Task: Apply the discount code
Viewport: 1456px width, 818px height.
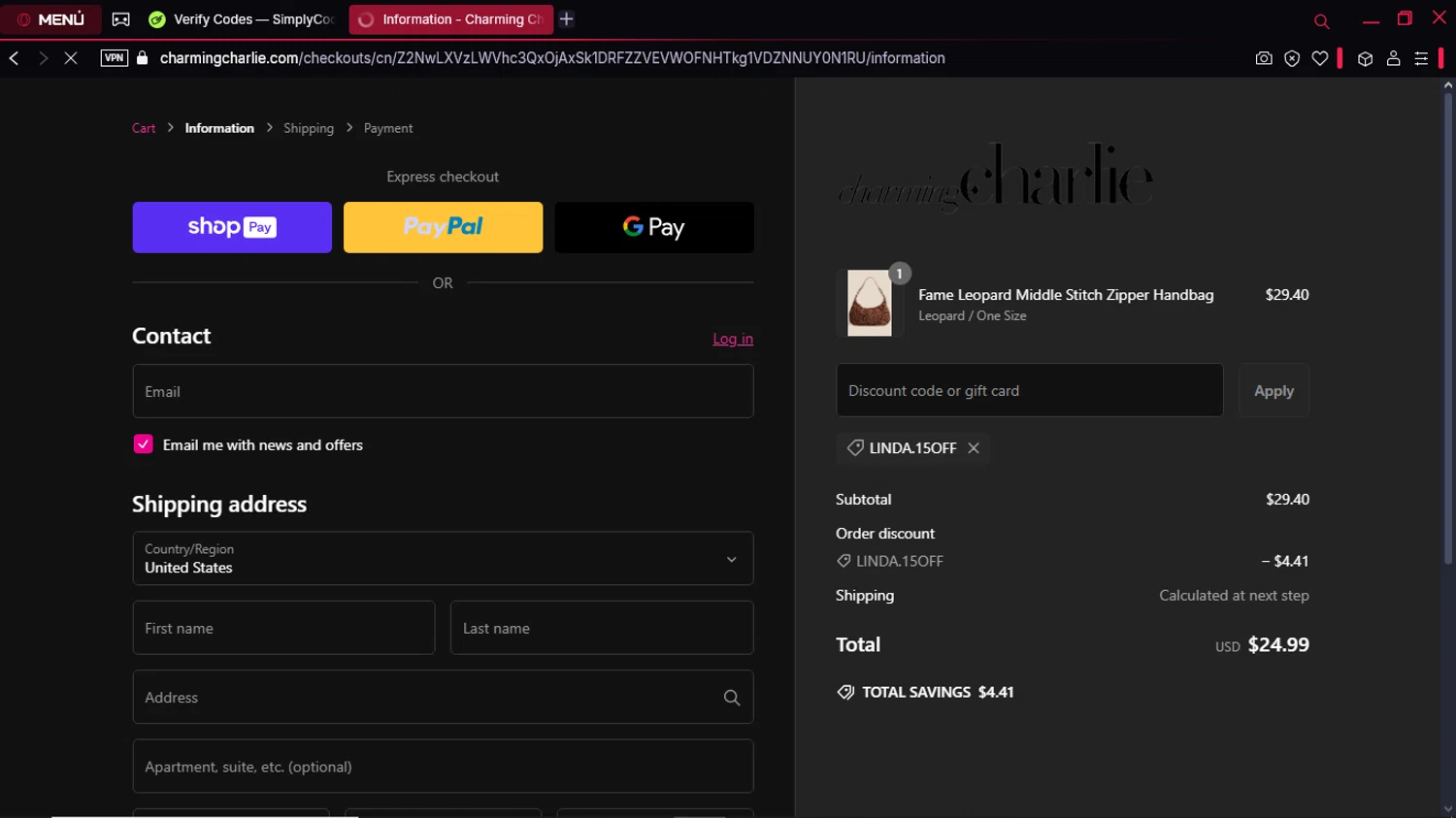Action: [1274, 390]
